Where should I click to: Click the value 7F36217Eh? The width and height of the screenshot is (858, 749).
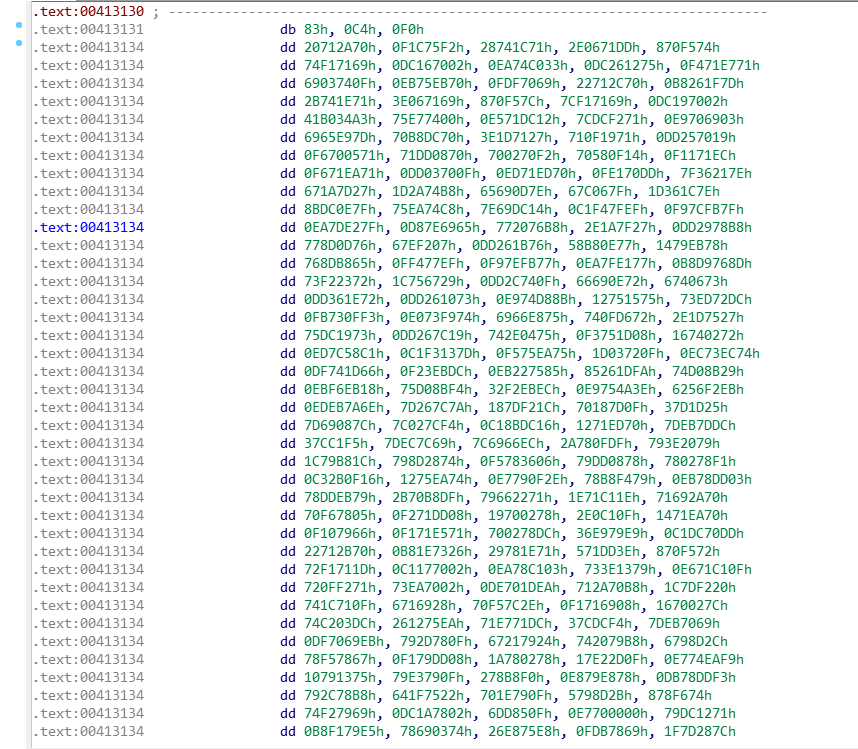click(x=716, y=174)
